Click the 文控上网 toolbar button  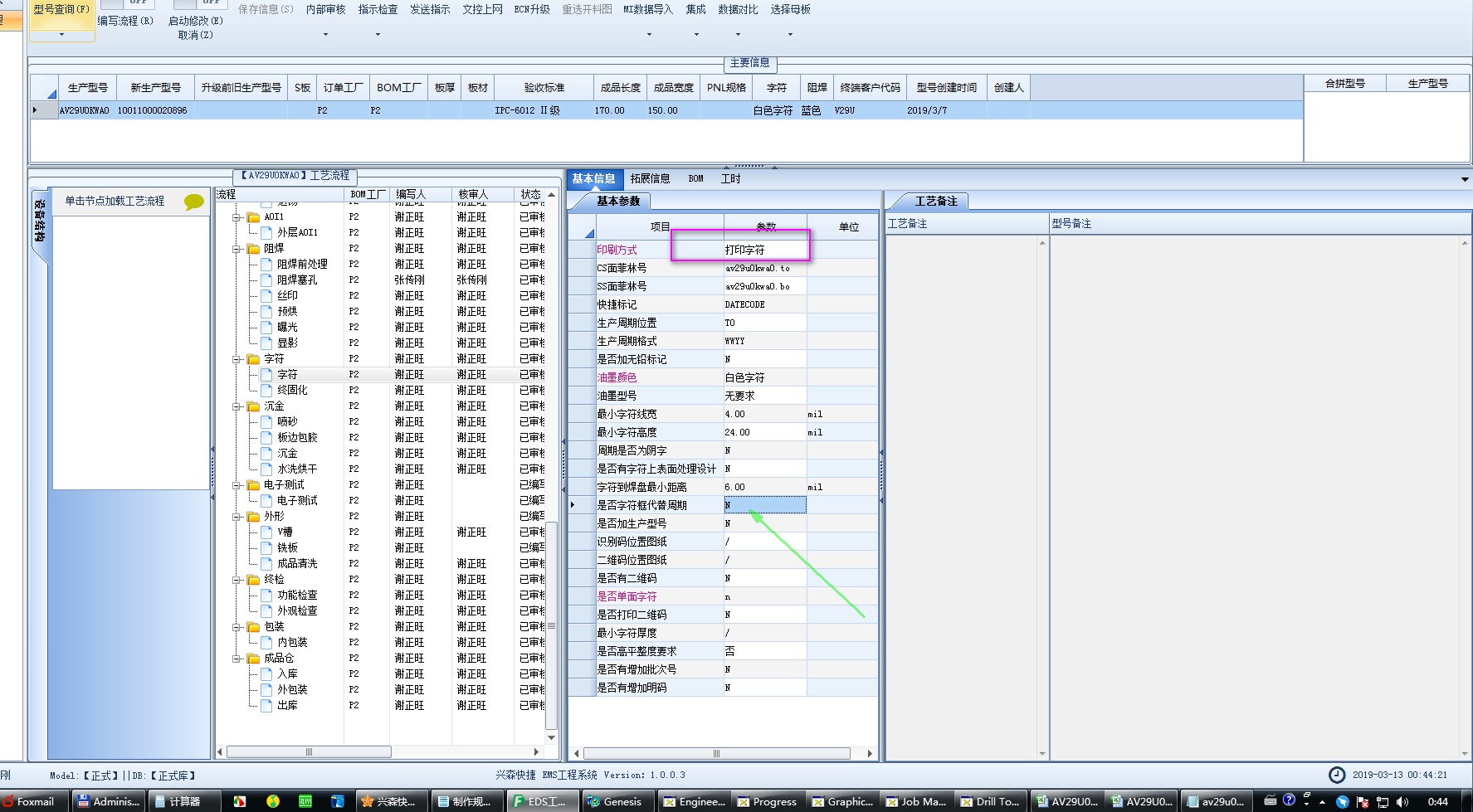482,9
